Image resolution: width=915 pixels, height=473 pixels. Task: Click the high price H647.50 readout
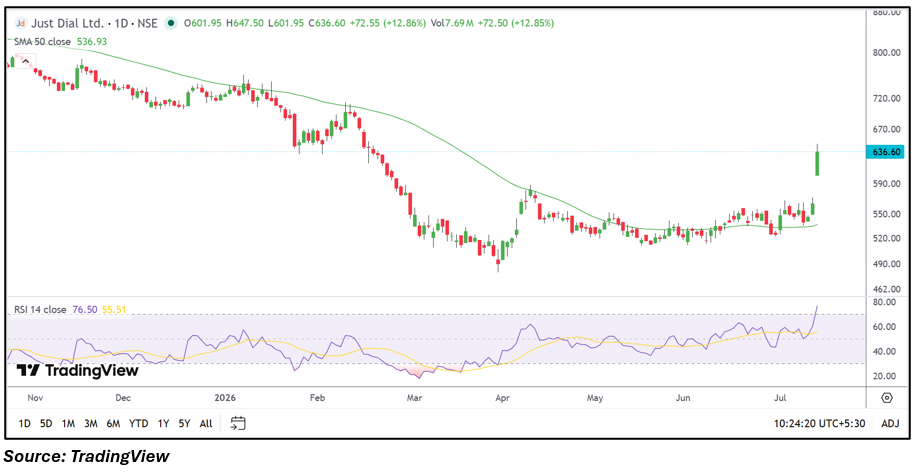(247, 23)
